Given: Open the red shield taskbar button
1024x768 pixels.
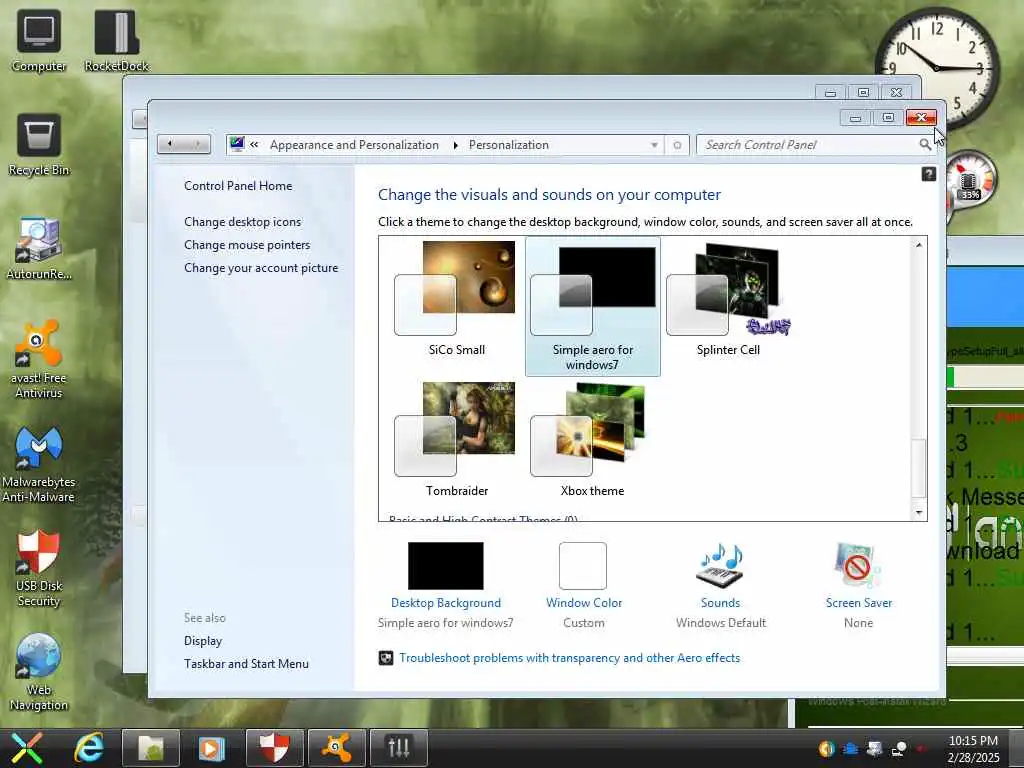Looking at the screenshot, I should pos(274,748).
